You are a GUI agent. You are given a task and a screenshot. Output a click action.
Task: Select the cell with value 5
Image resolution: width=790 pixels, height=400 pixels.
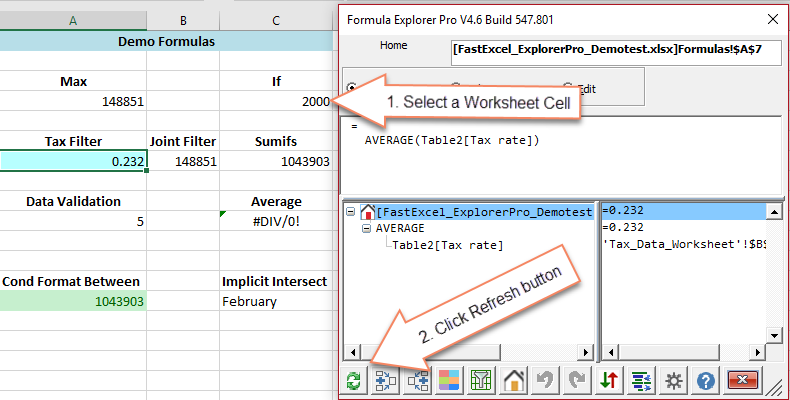73,221
